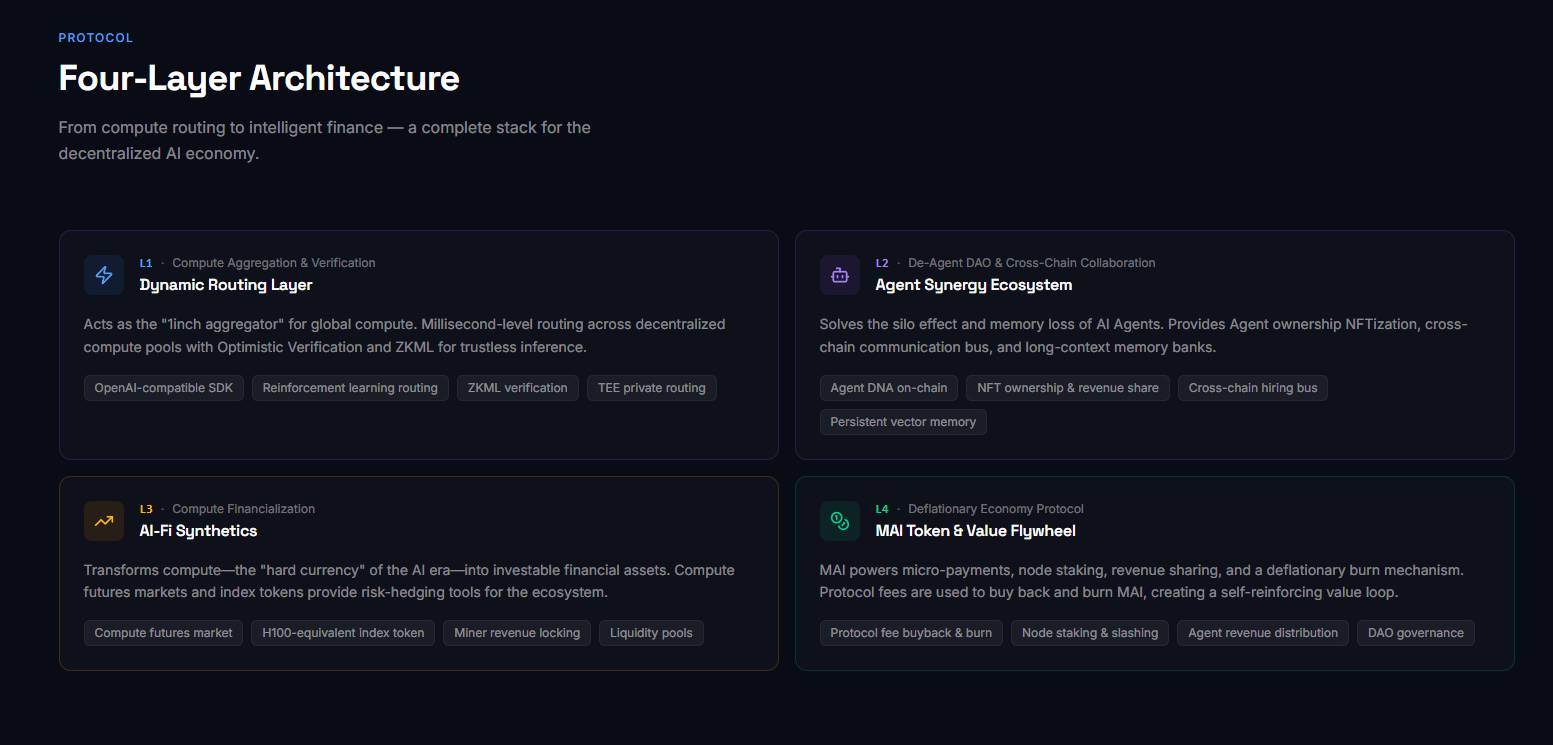Click the PROTOCOL section label

(x=96, y=38)
